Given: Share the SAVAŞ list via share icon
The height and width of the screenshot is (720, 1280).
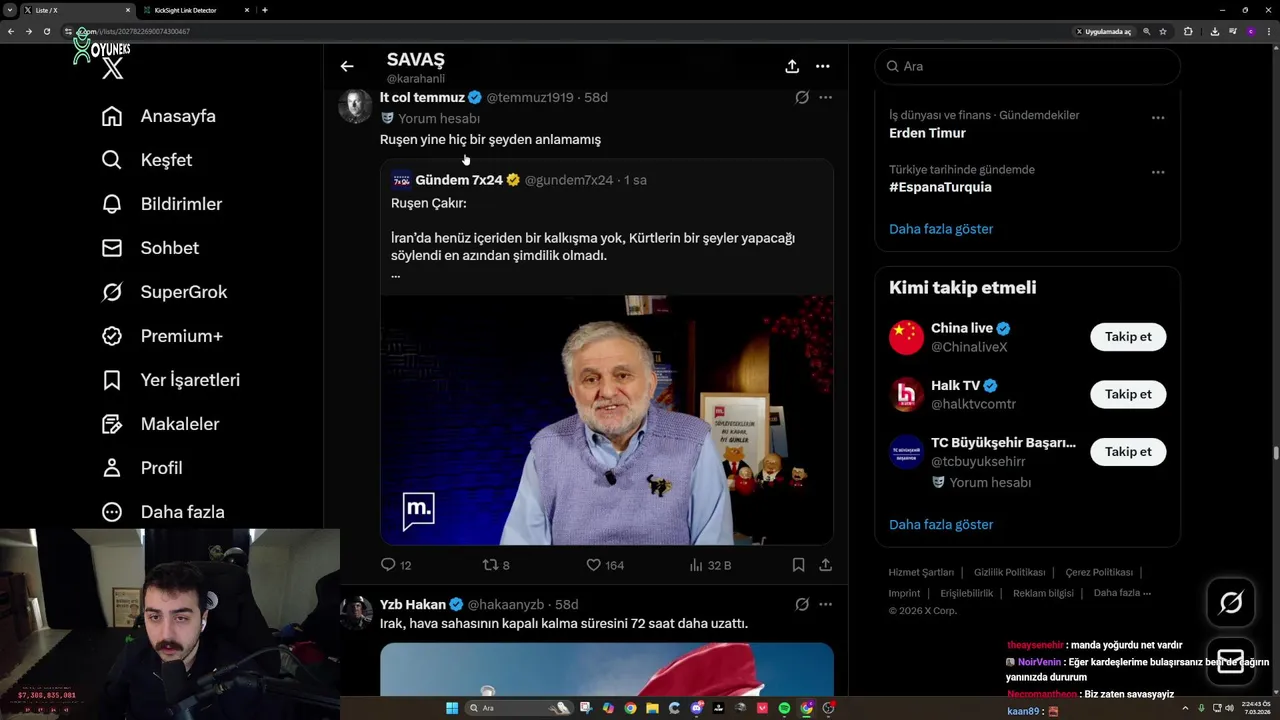Looking at the screenshot, I should (792, 66).
